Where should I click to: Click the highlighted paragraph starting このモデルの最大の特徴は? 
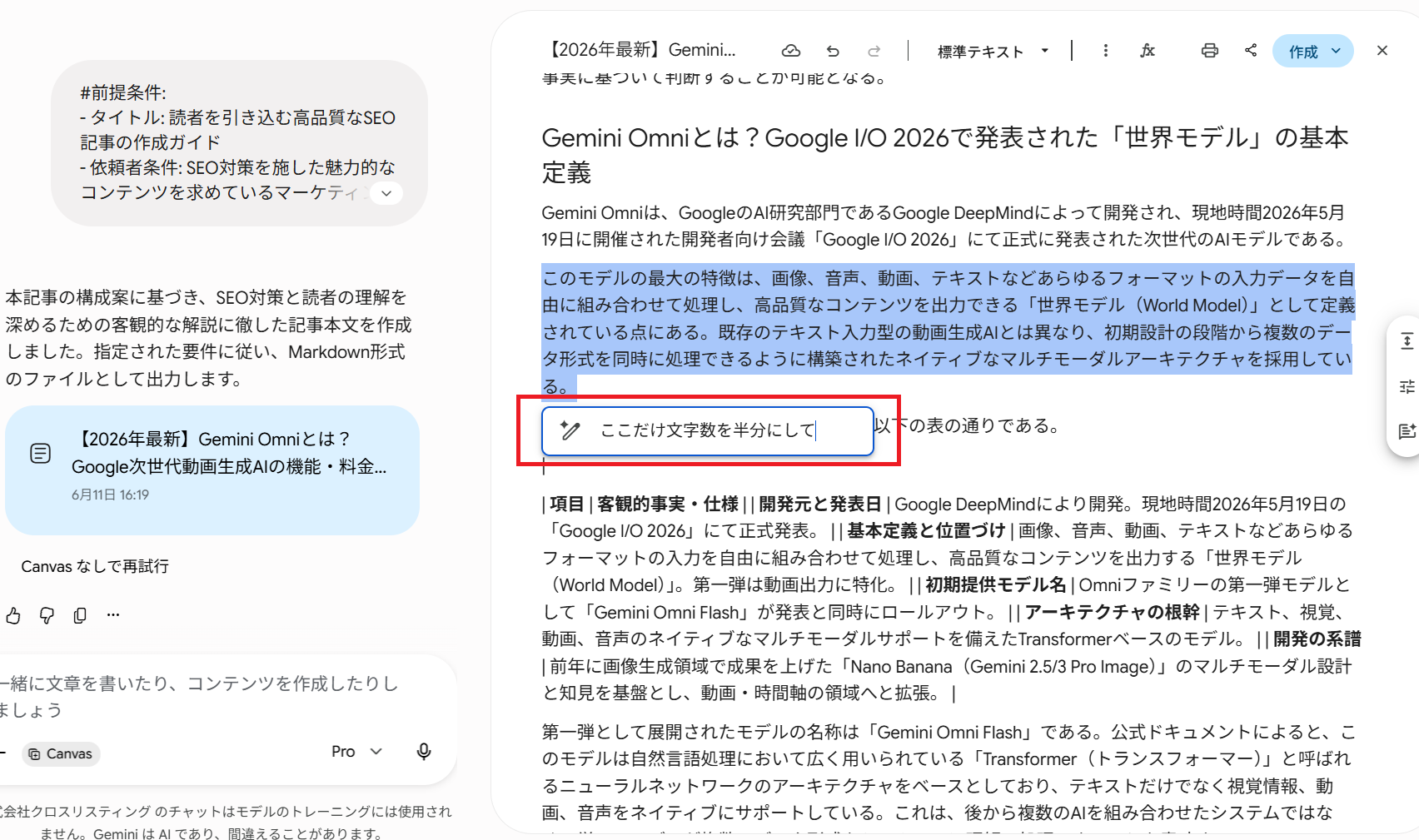pos(948,332)
